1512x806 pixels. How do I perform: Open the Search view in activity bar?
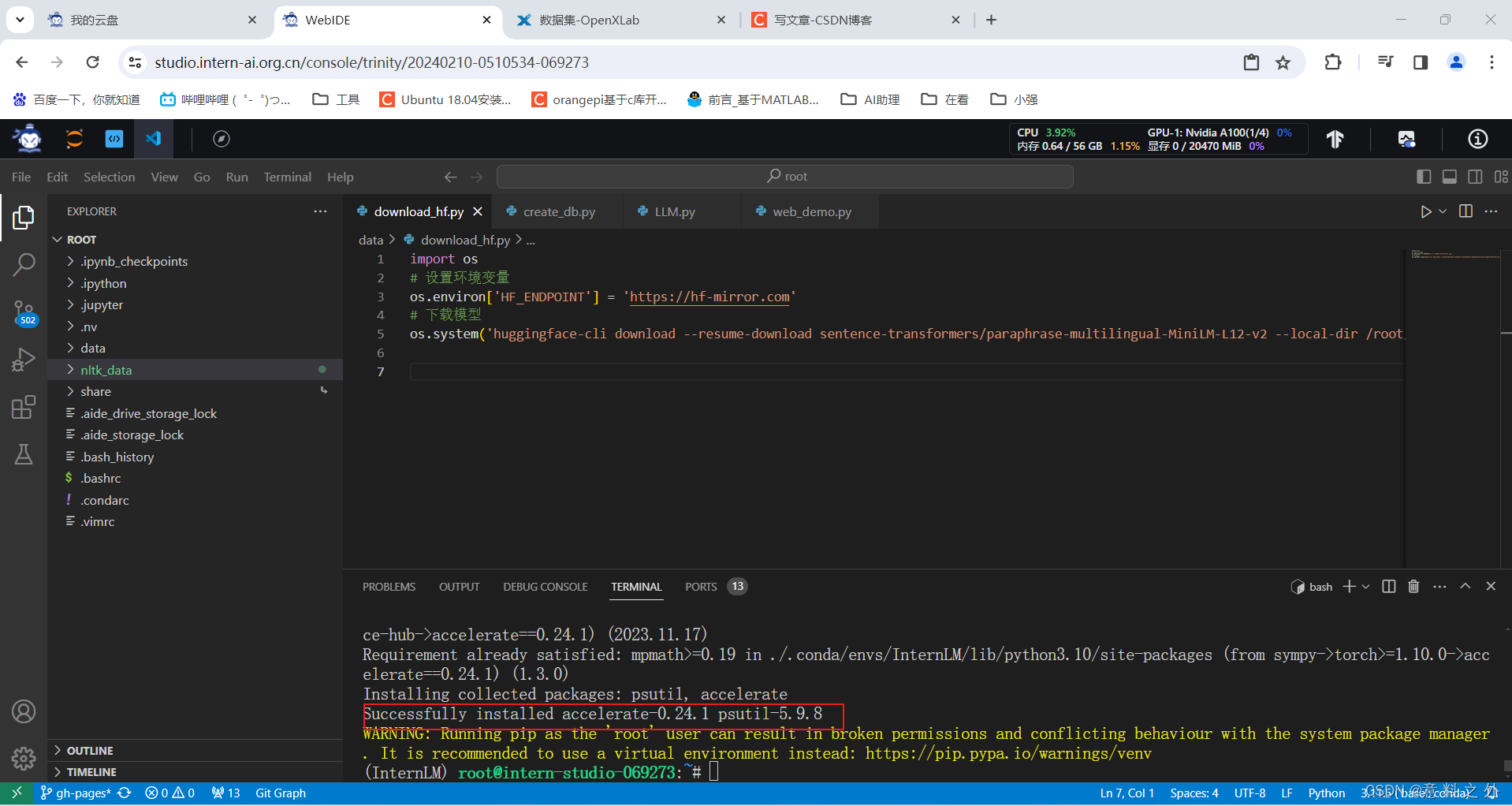pyautogui.click(x=24, y=264)
